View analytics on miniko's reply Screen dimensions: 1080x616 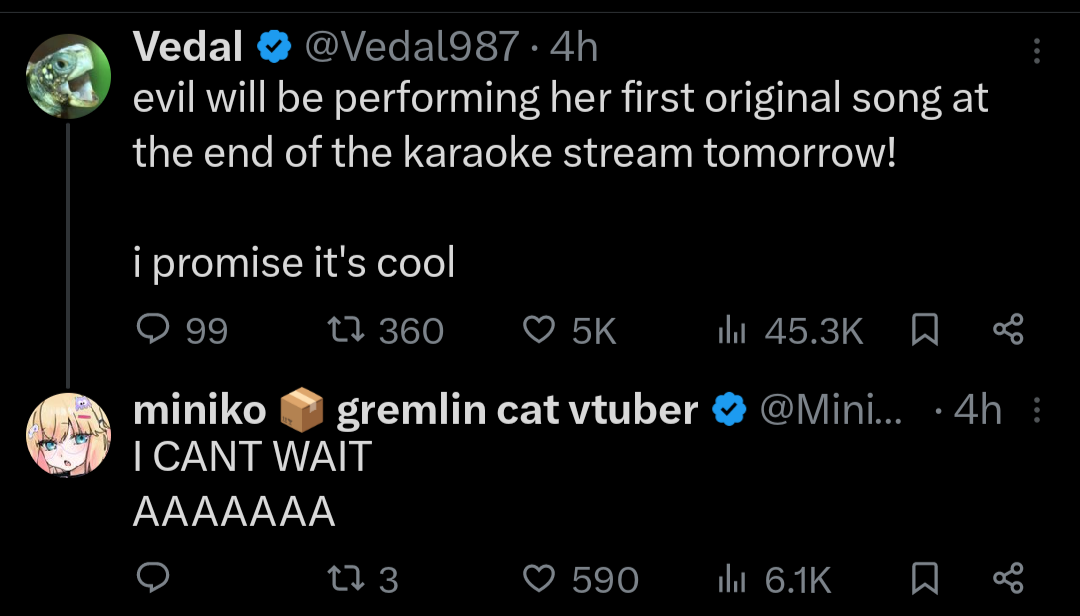coord(734,578)
